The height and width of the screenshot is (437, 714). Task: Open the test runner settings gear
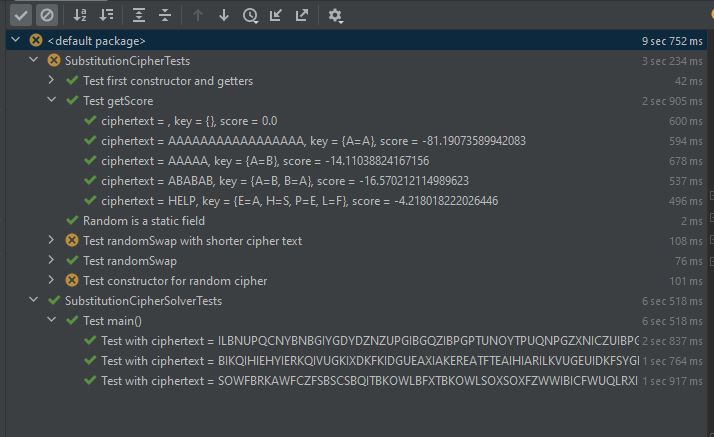point(335,15)
